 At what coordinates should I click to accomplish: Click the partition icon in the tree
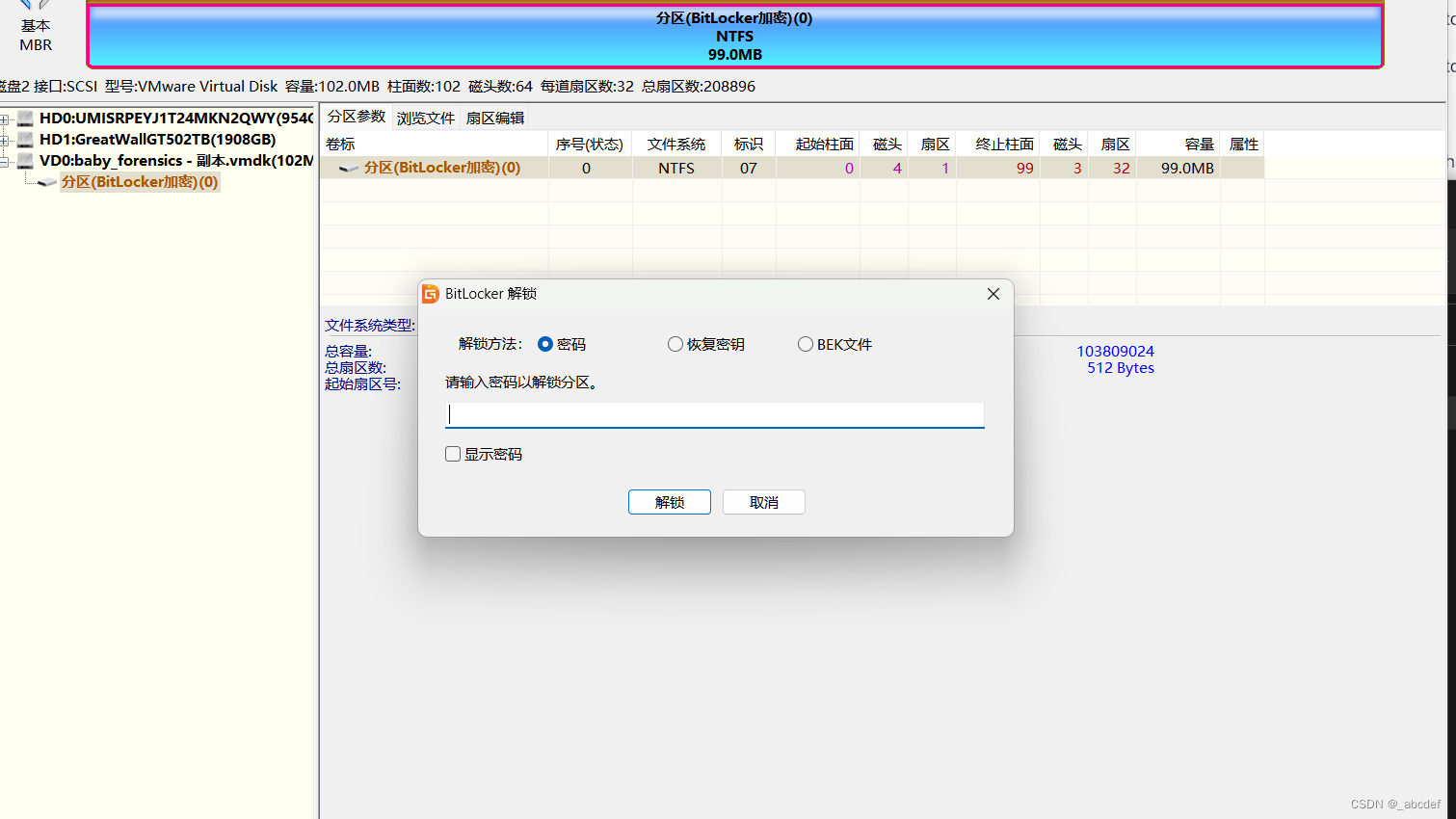(x=46, y=182)
